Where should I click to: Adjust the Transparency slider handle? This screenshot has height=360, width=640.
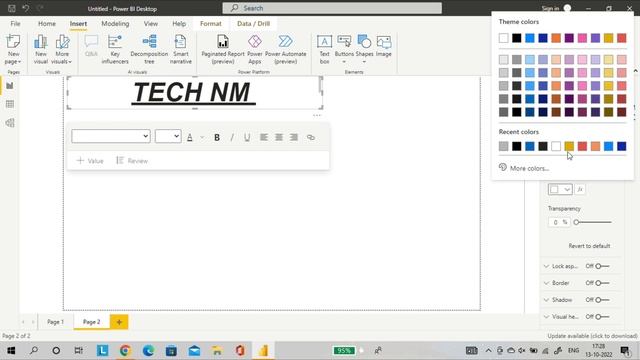[576, 222]
